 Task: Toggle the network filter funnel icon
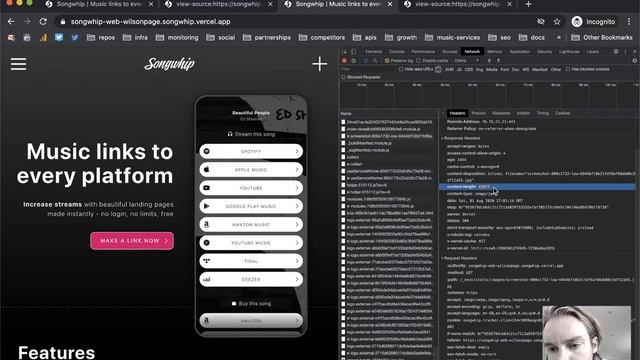tap(365, 61)
